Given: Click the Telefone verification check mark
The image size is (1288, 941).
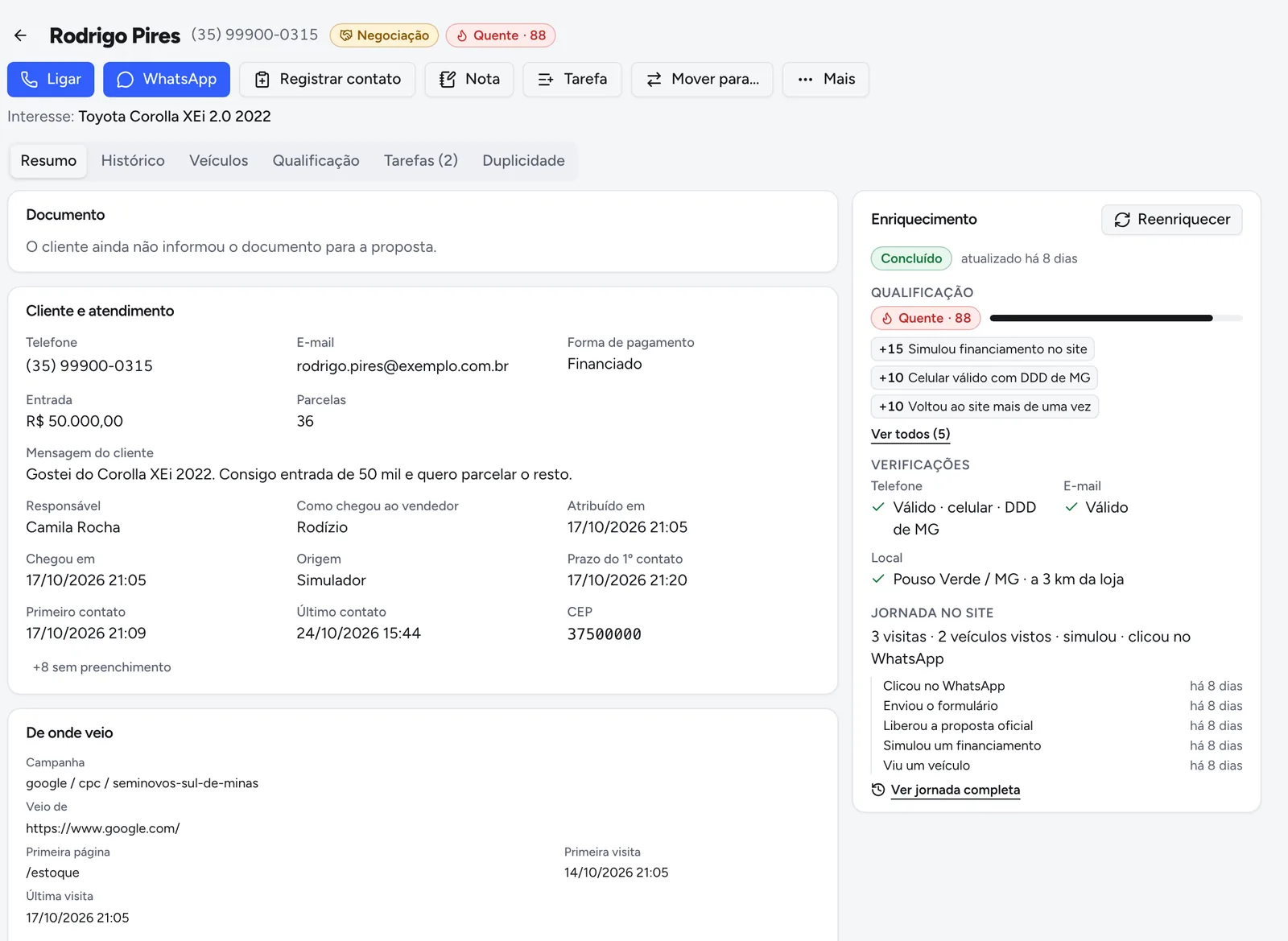Looking at the screenshot, I should (878, 507).
